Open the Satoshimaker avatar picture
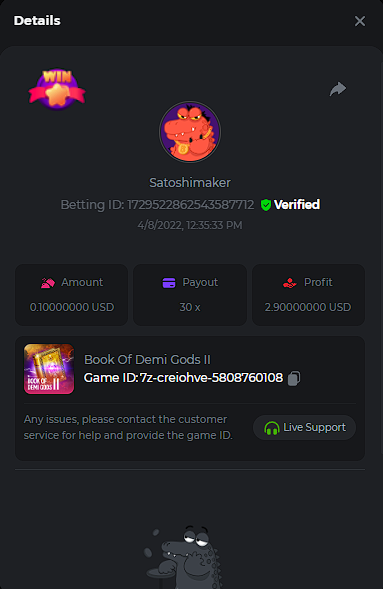 190,132
